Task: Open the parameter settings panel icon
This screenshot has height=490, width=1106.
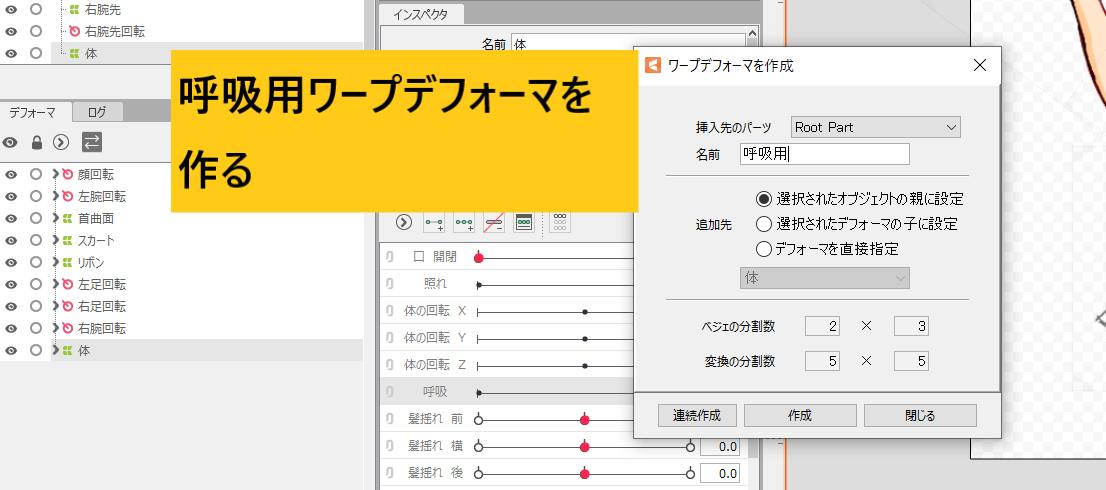Action: [x=523, y=222]
